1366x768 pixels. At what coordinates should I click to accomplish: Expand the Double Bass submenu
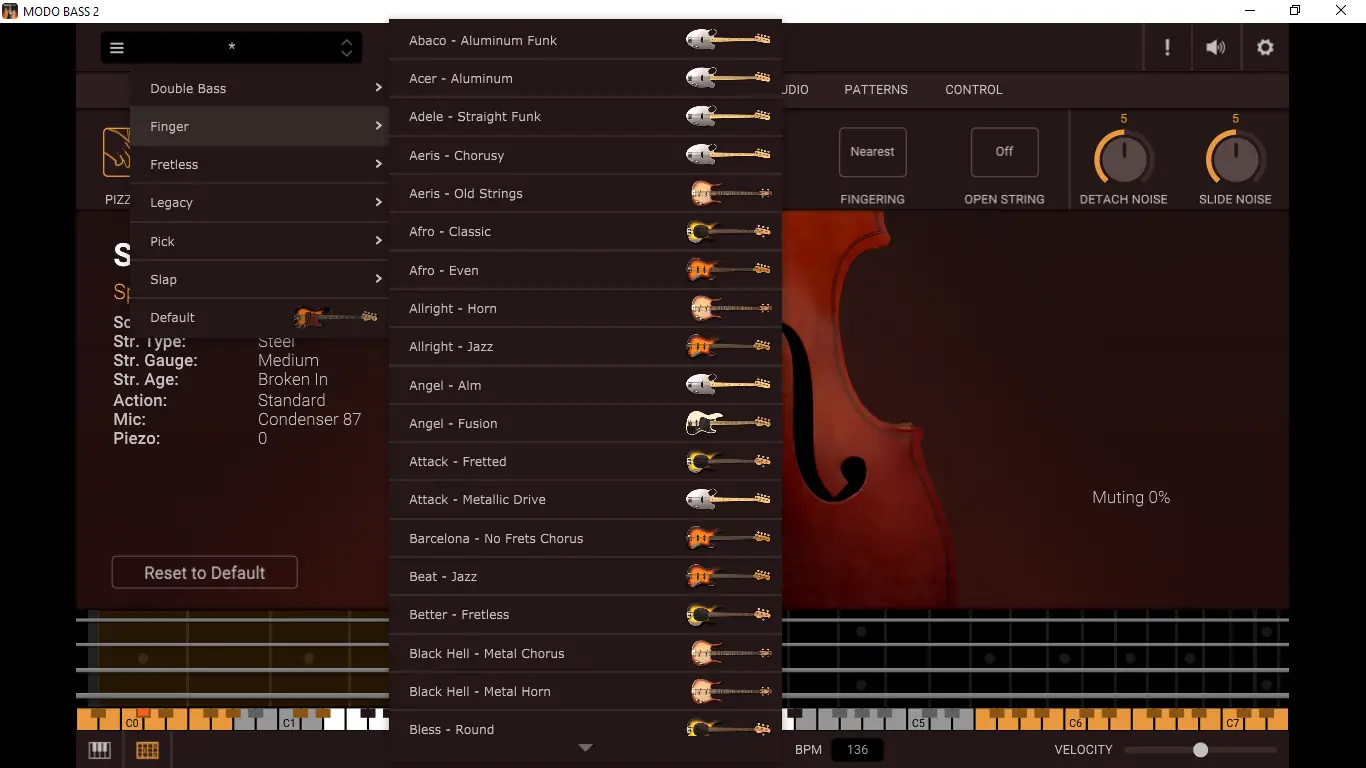coord(259,88)
